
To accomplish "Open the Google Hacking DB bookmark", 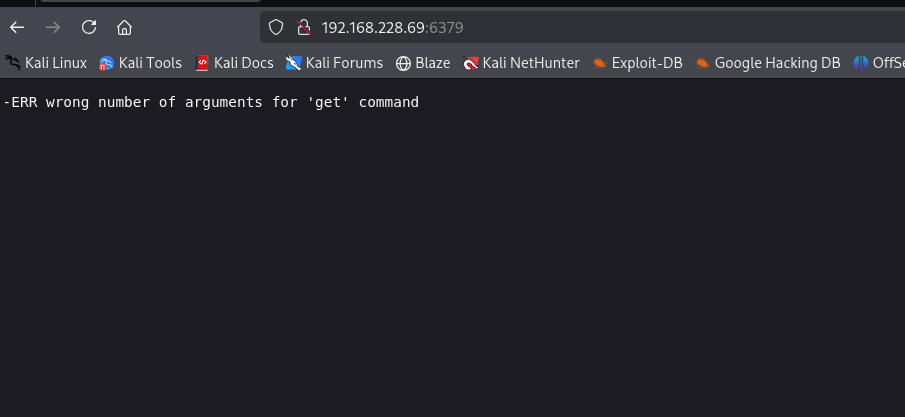I will (x=767, y=63).
